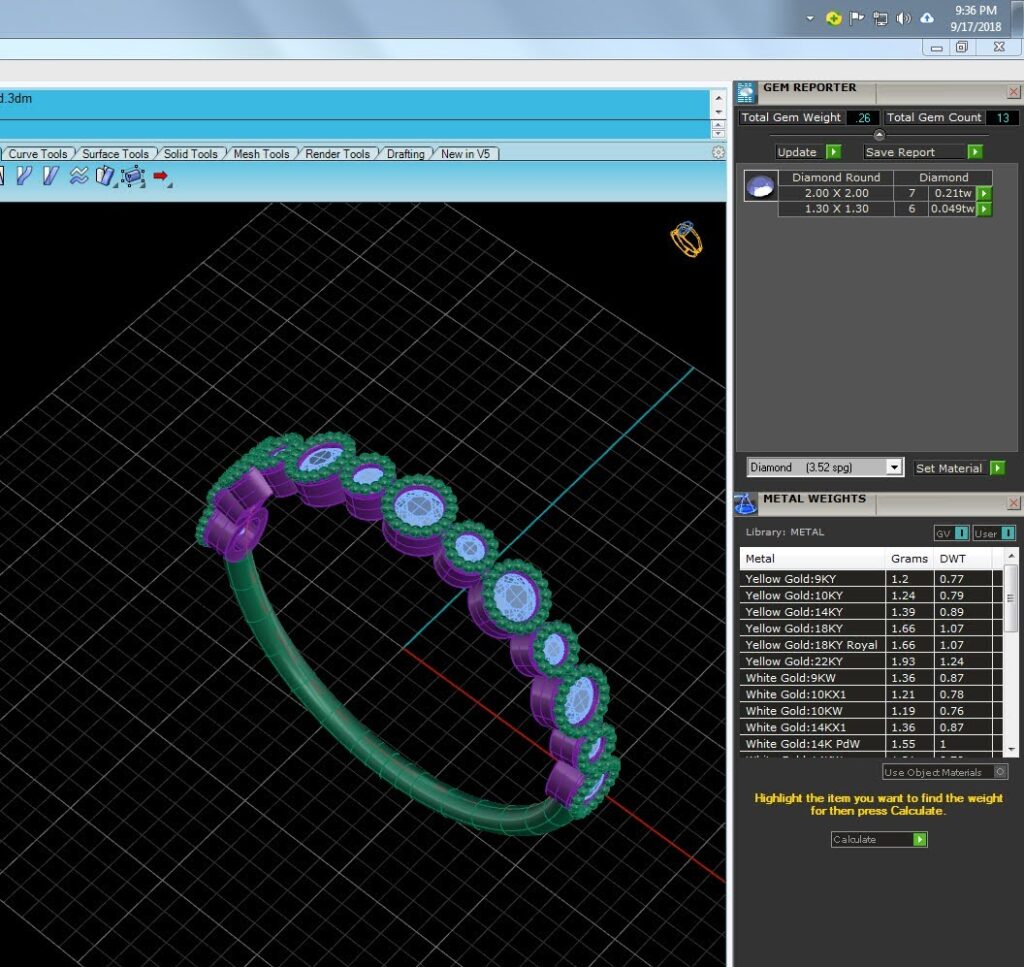Click the metal list scrollbar thumb
Screen dimensions: 1024x967
pos(1010,598)
